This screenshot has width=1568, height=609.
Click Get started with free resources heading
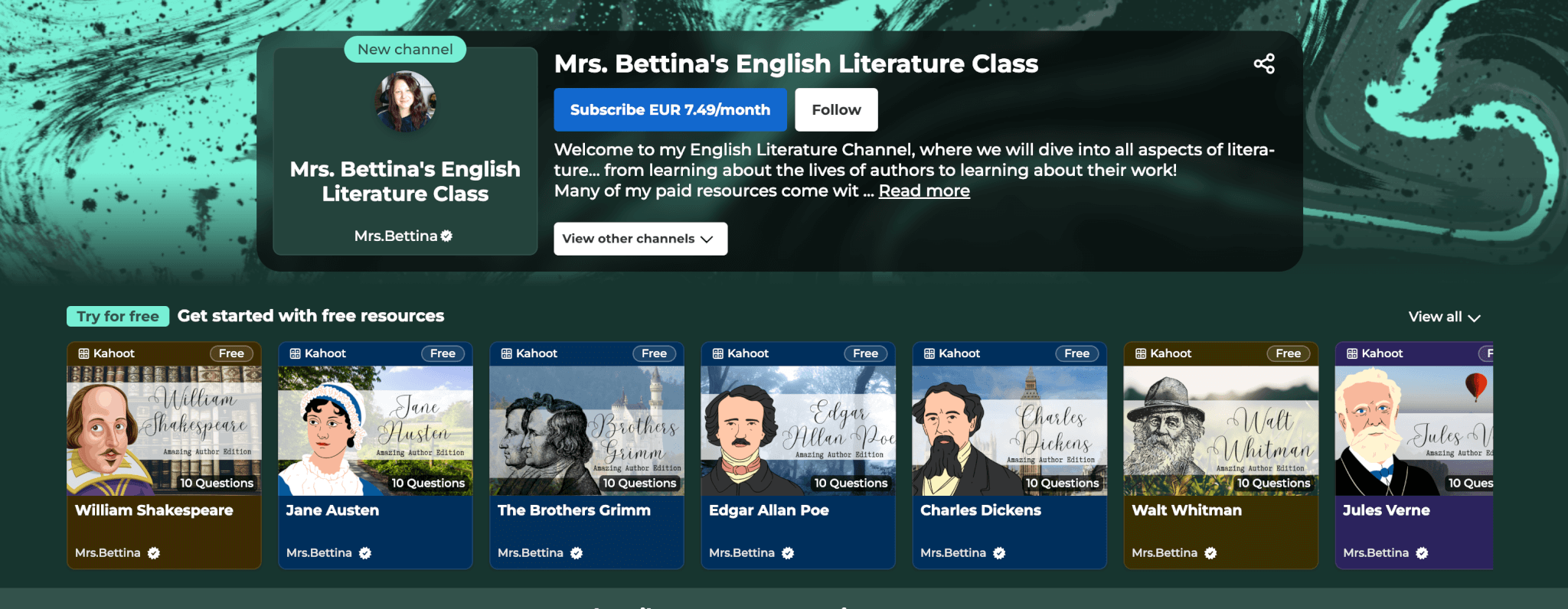pos(311,316)
